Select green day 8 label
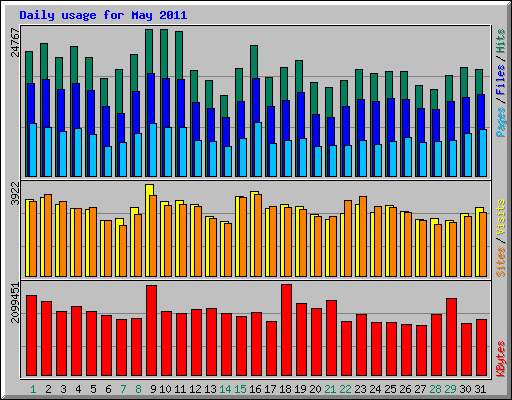 (x=138, y=389)
